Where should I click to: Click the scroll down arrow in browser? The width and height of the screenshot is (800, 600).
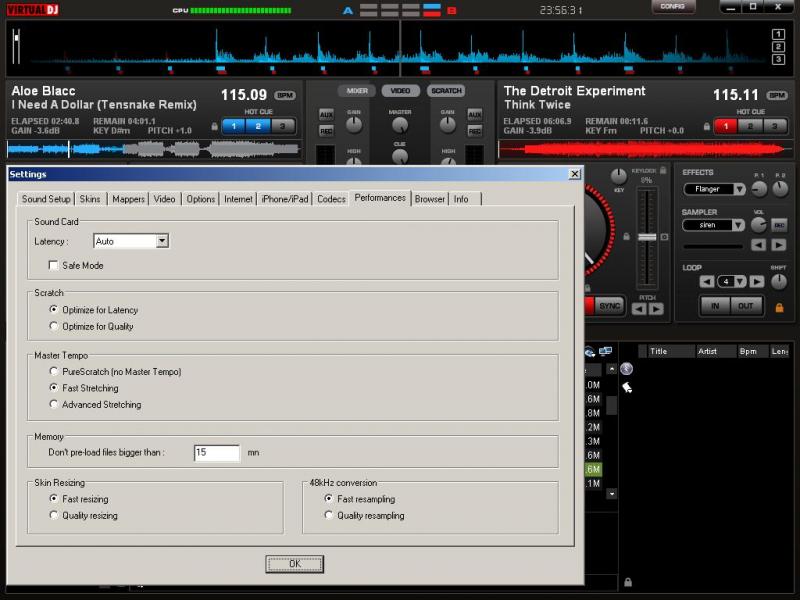tap(612, 493)
